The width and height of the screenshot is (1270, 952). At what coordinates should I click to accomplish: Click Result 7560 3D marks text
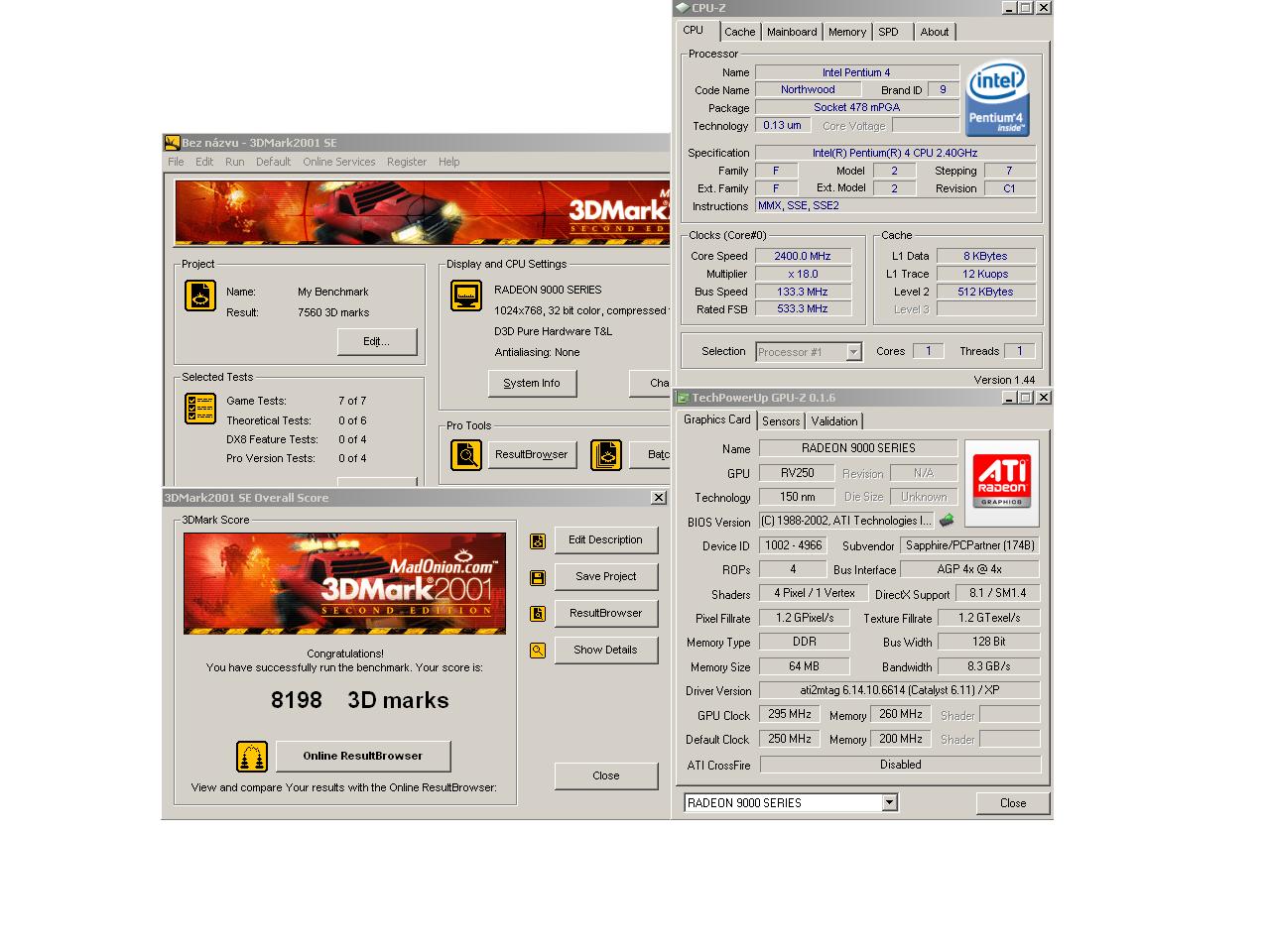(x=333, y=312)
